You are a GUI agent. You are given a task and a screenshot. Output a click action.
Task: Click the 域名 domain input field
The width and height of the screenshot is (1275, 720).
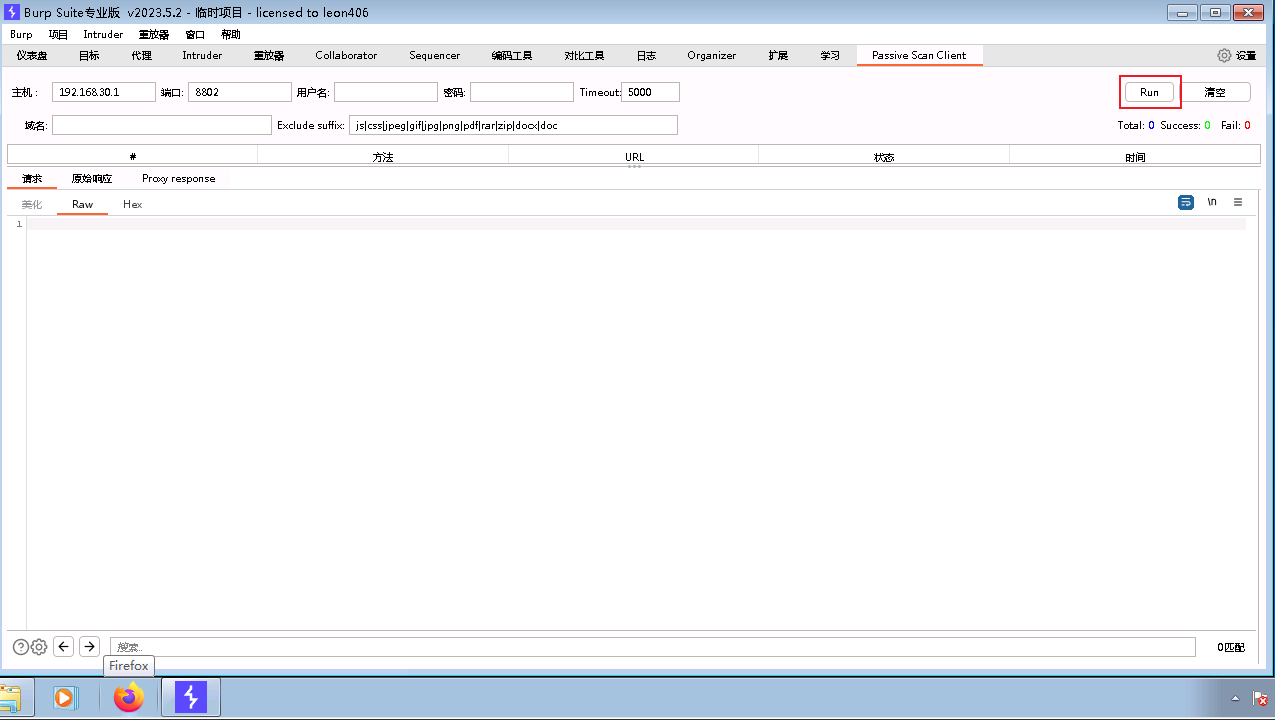click(162, 125)
